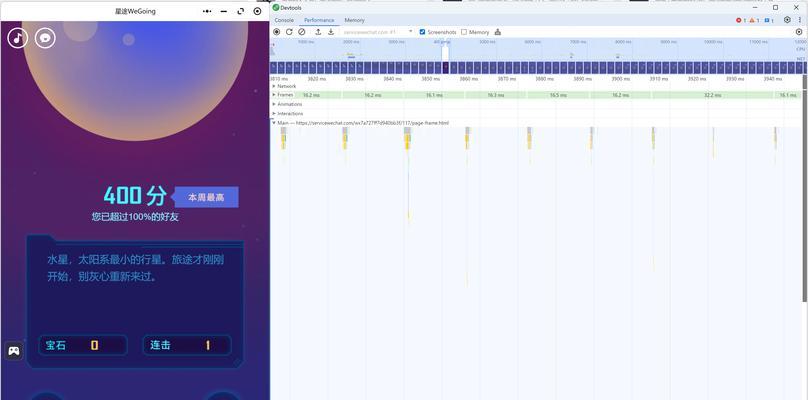Collapse the Main thread track
The image size is (808, 400).
[x=274, y=123]
